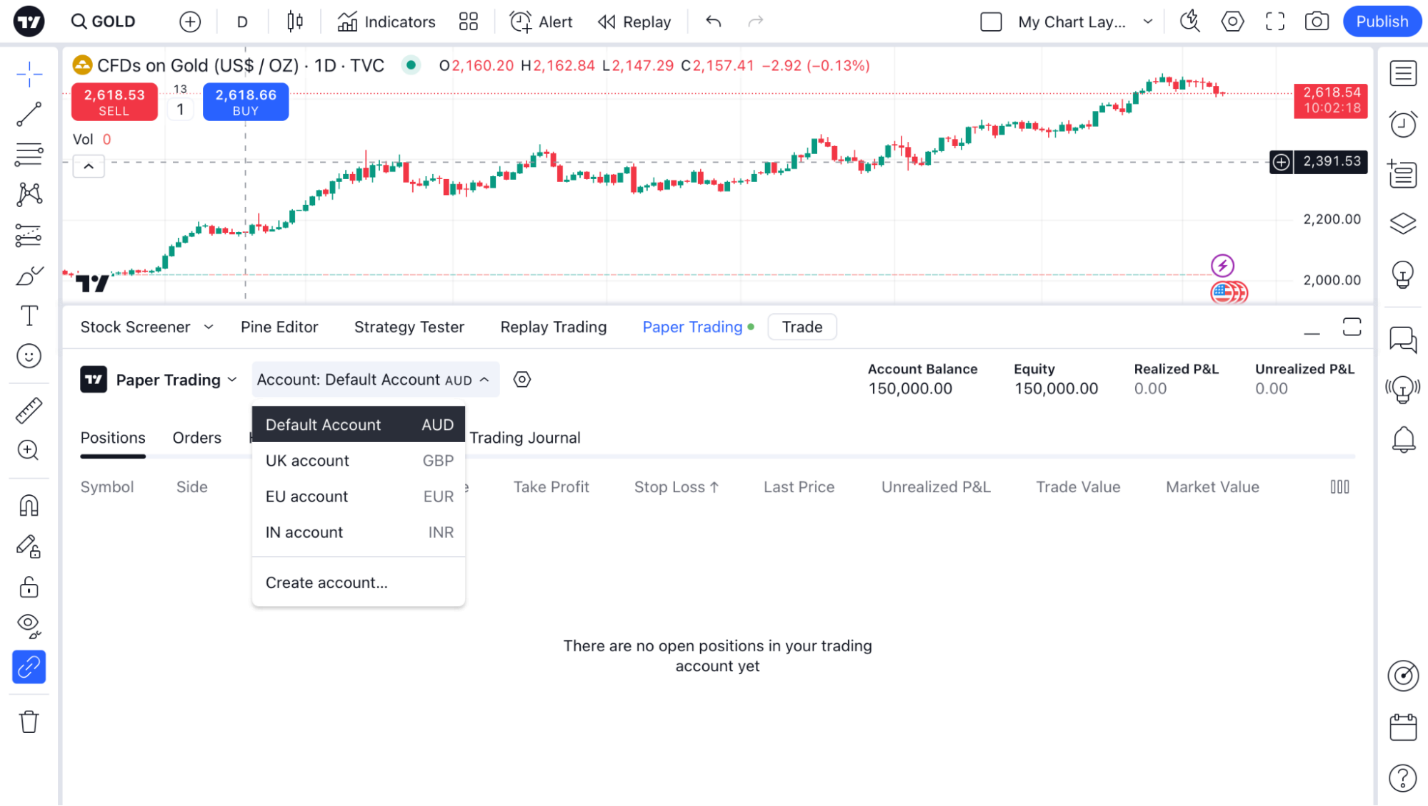Open pattern drawing tools
The image size is (1428, 806).
point(29,194)
